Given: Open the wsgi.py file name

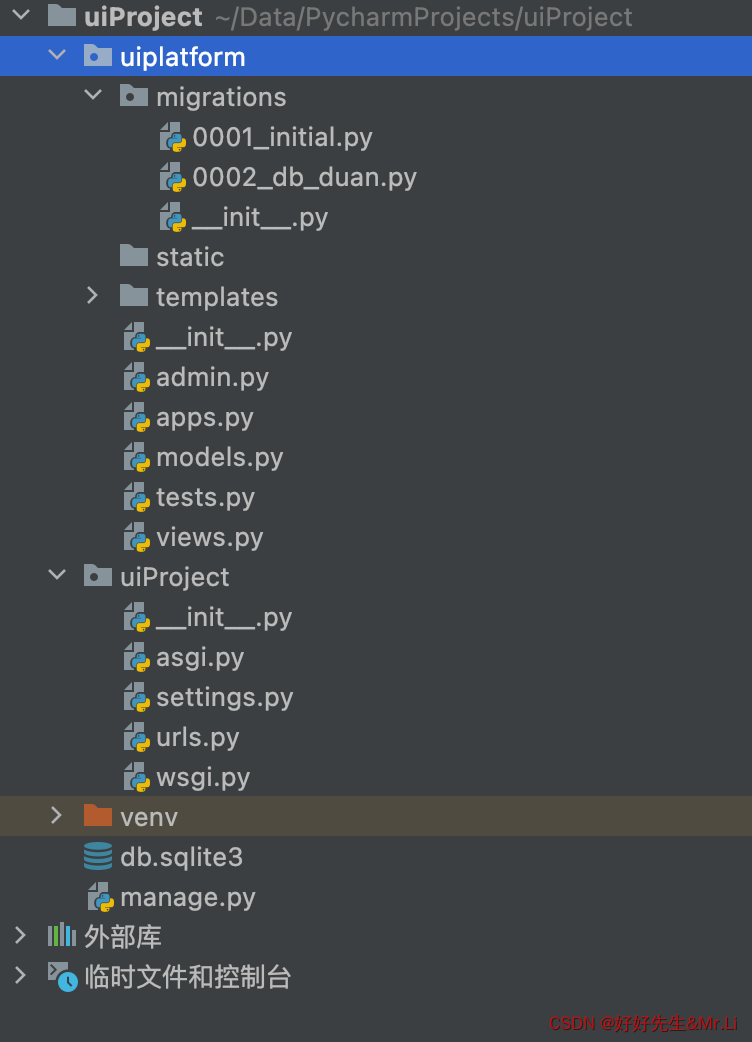Looking at the screenshot, I should pyautogui.click(x=203, y=778).
